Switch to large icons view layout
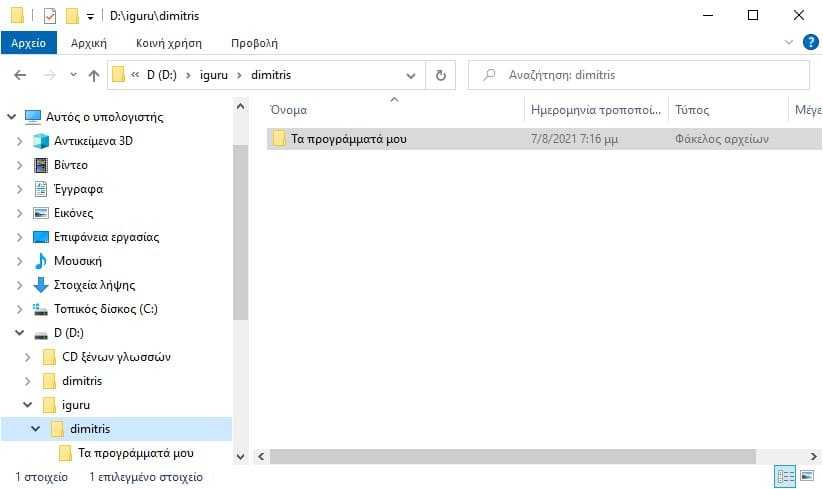This screenshot has height=489, width=823. tap(807, 476)
